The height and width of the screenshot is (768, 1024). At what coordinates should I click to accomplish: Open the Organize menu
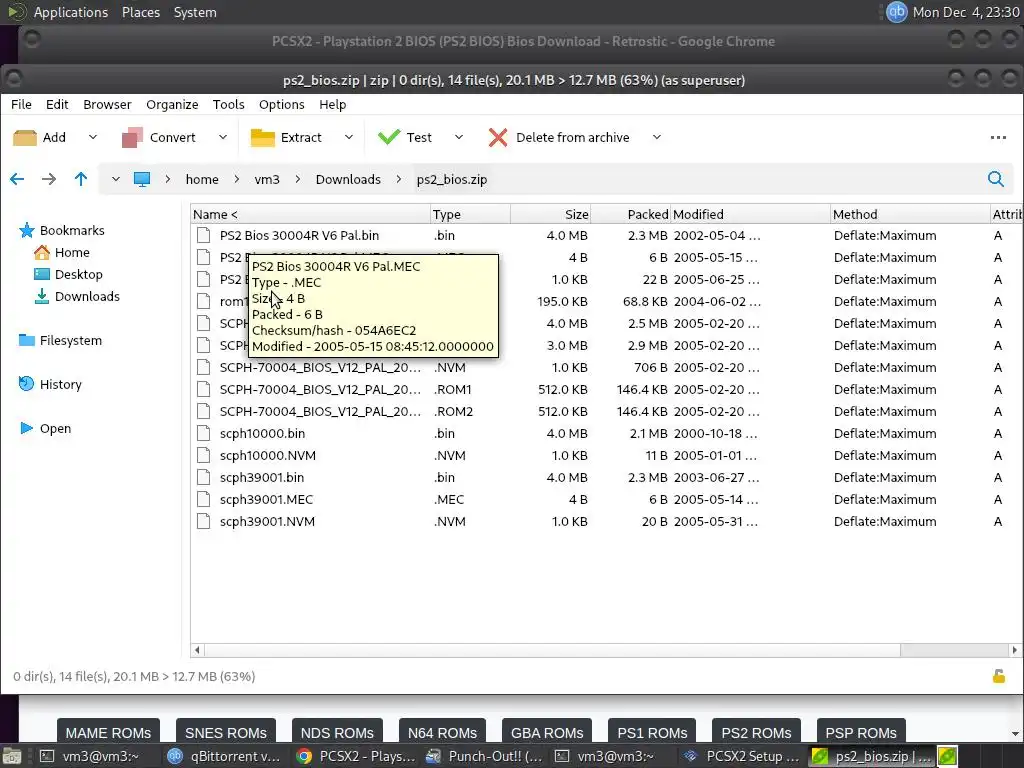[x=172, y=104]
